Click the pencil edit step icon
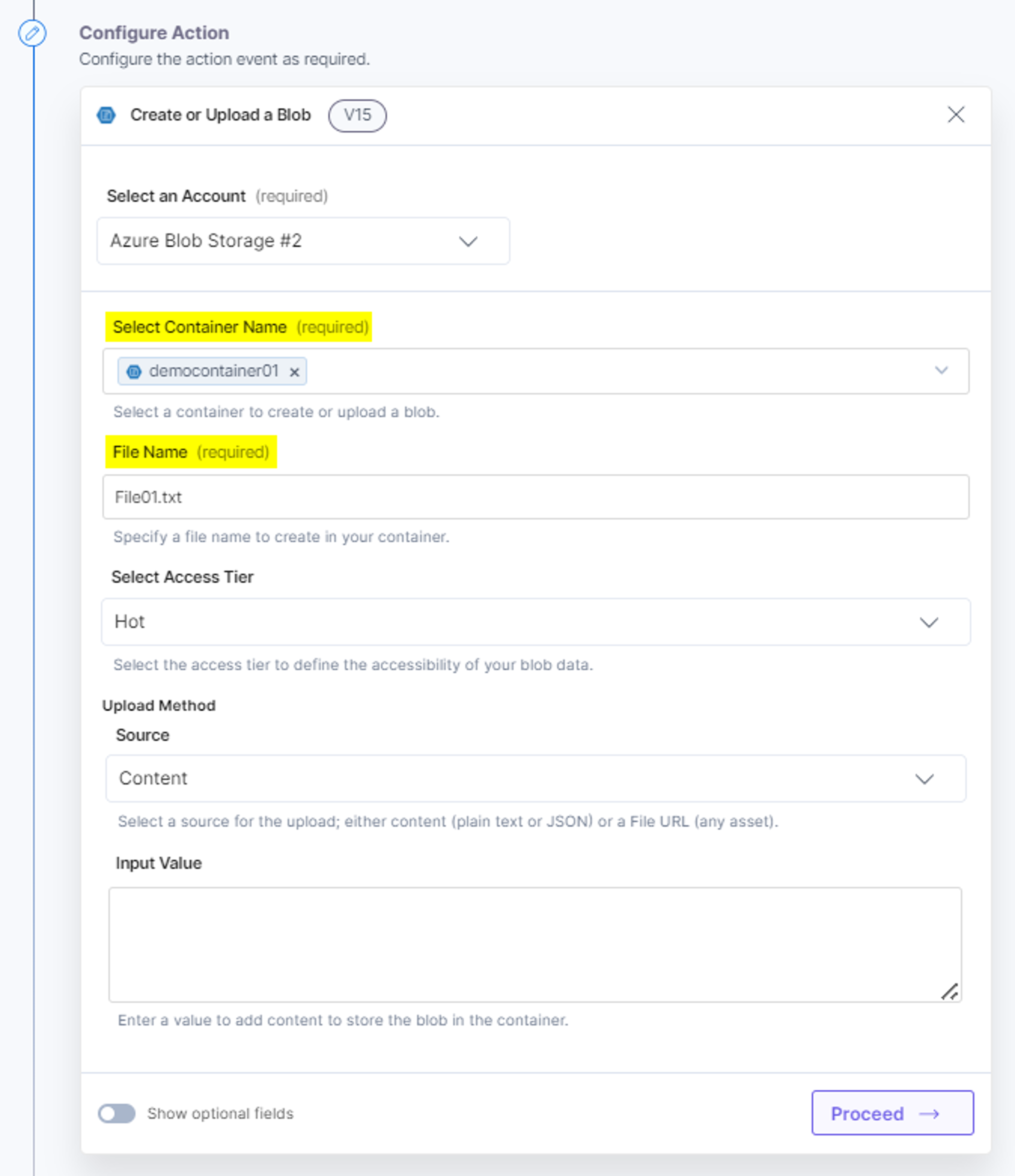 pos(32,33)
